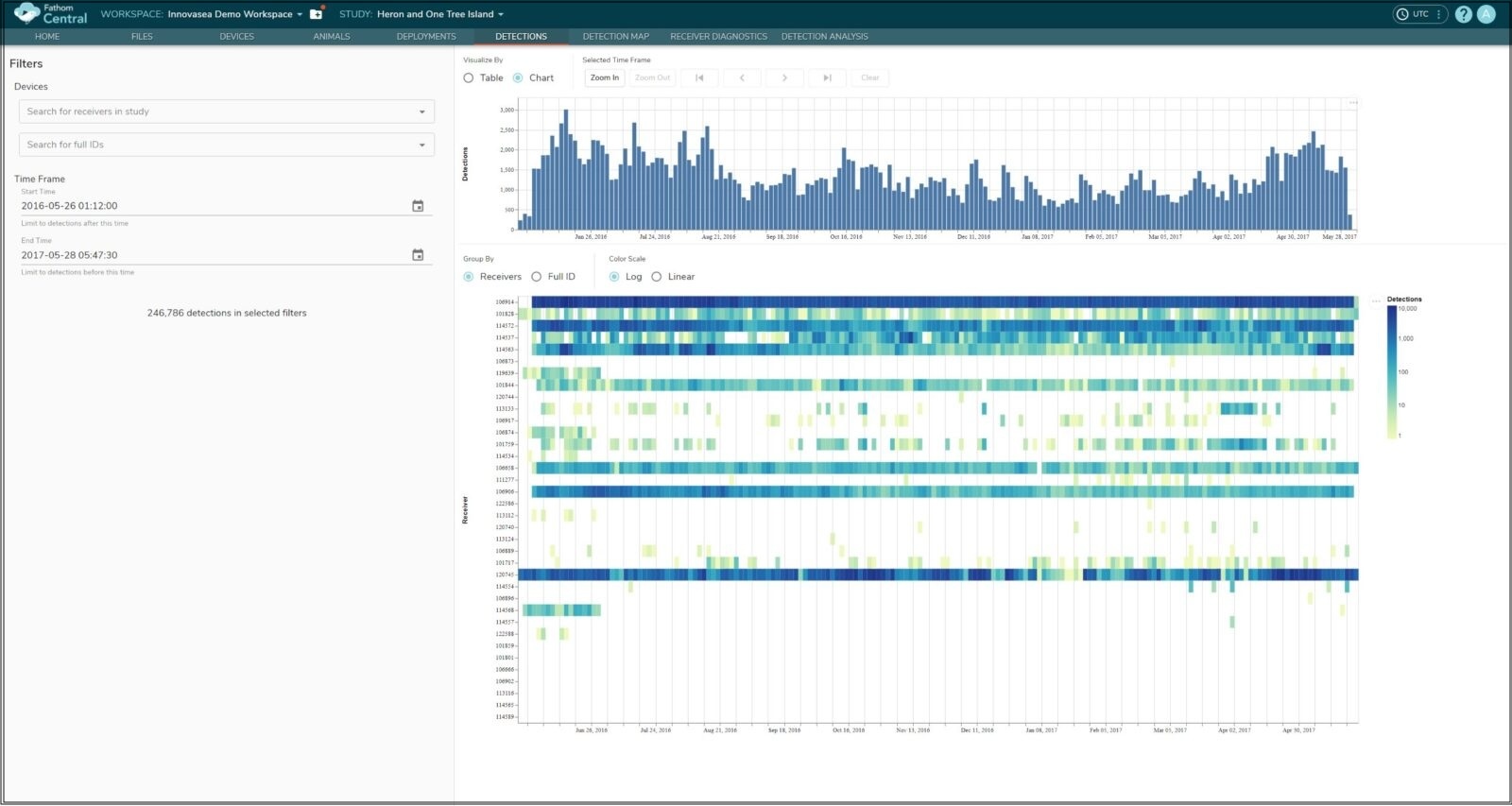Open the user avatar A menu
The image size is (1512, 806).
click(x=1486, y=14)
